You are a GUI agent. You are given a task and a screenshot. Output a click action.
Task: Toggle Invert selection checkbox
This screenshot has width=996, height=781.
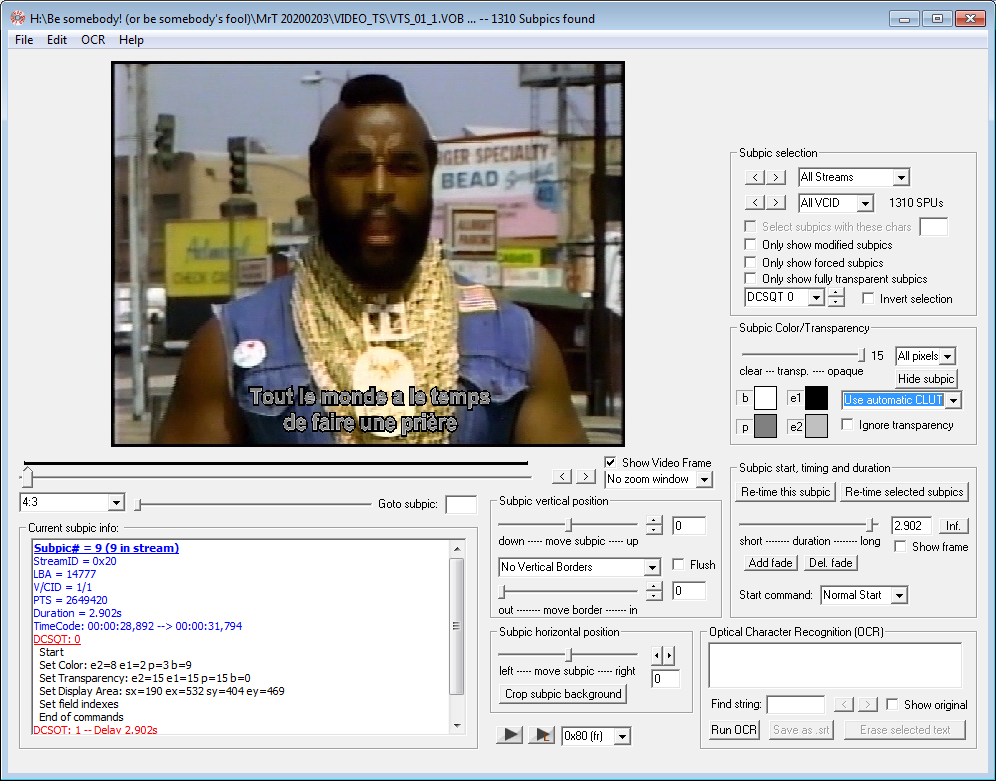pos(868,298)
